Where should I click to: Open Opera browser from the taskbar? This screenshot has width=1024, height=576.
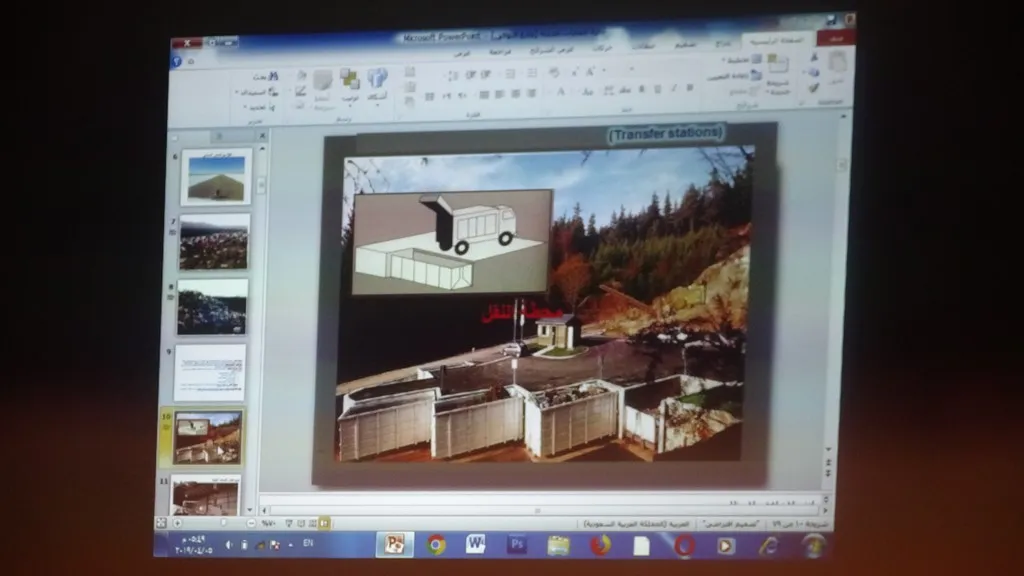(x=684, y=545)
